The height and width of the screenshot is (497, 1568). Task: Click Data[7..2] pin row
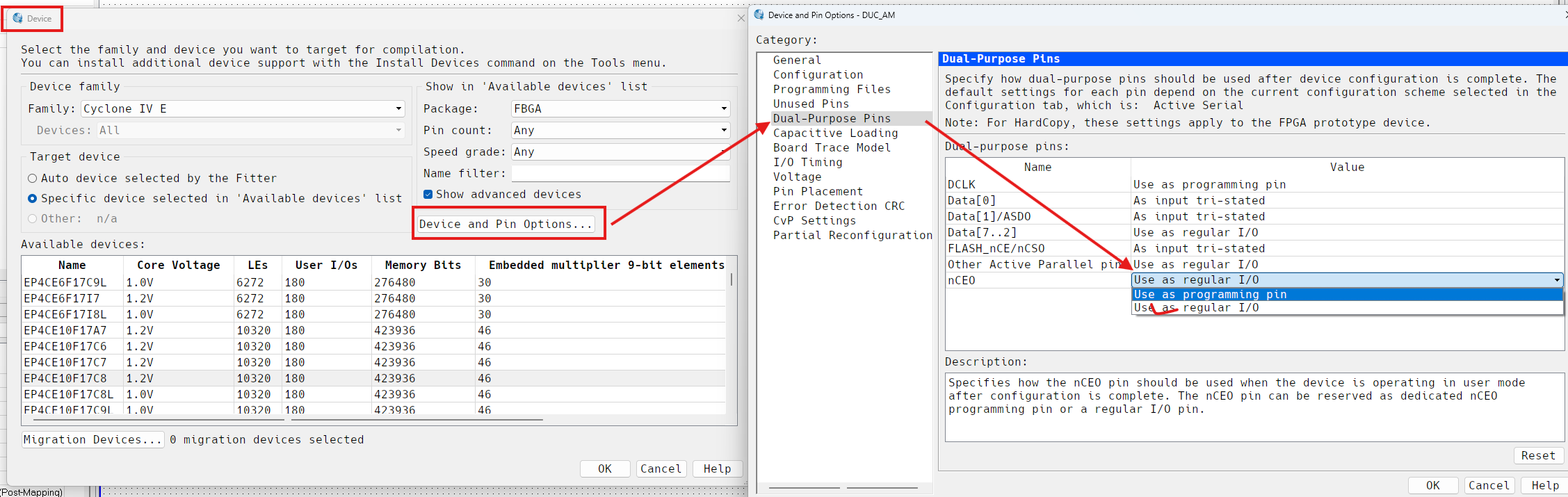pyautogui.click(x=1254, y=233)
